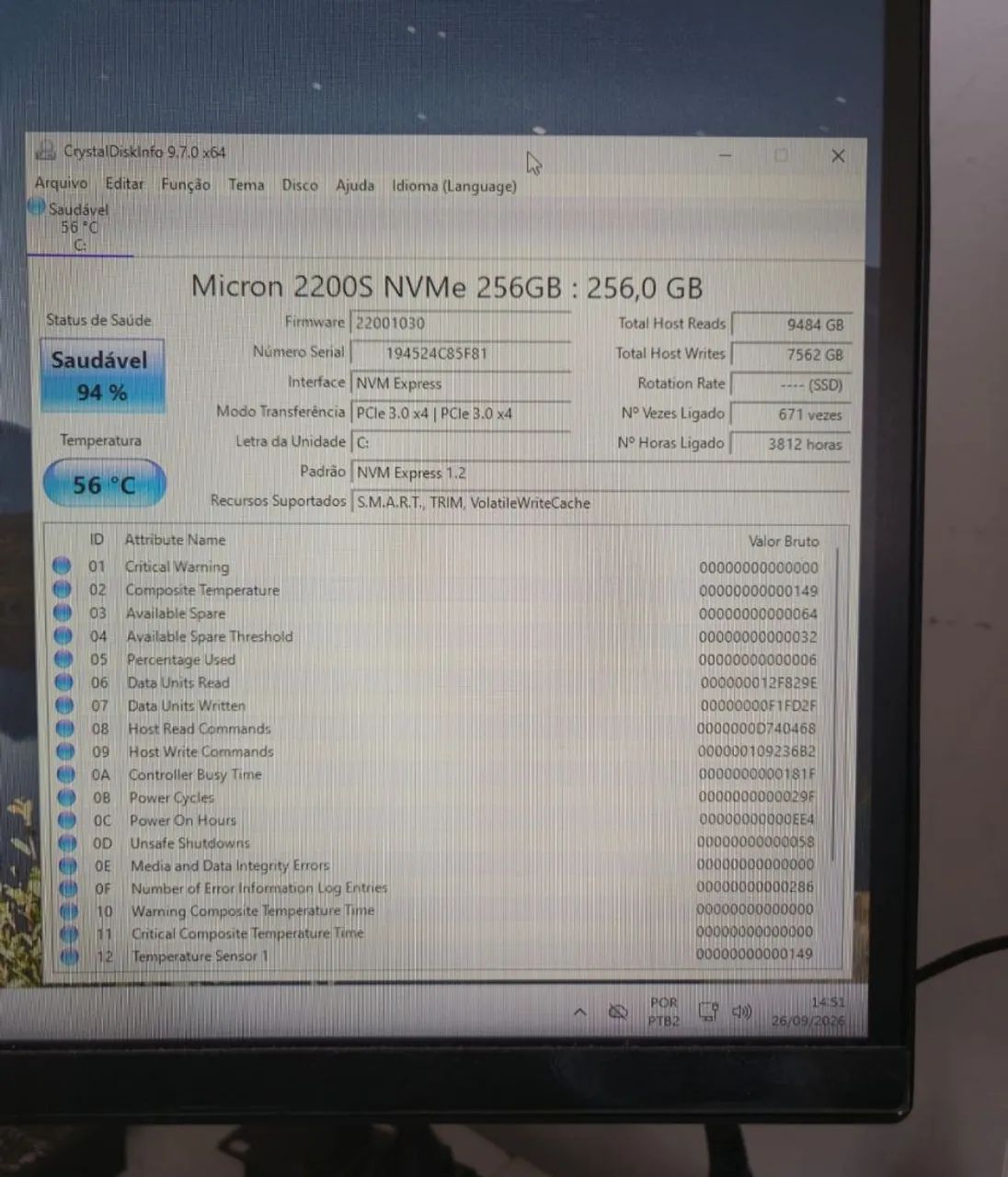Click the status orb for Available Spare Threshold
Viewport: 1008px width, 1177px height.
coord(63,635)
